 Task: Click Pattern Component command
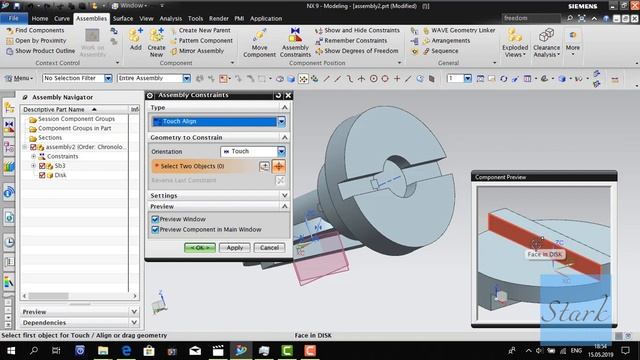[201, 40]
